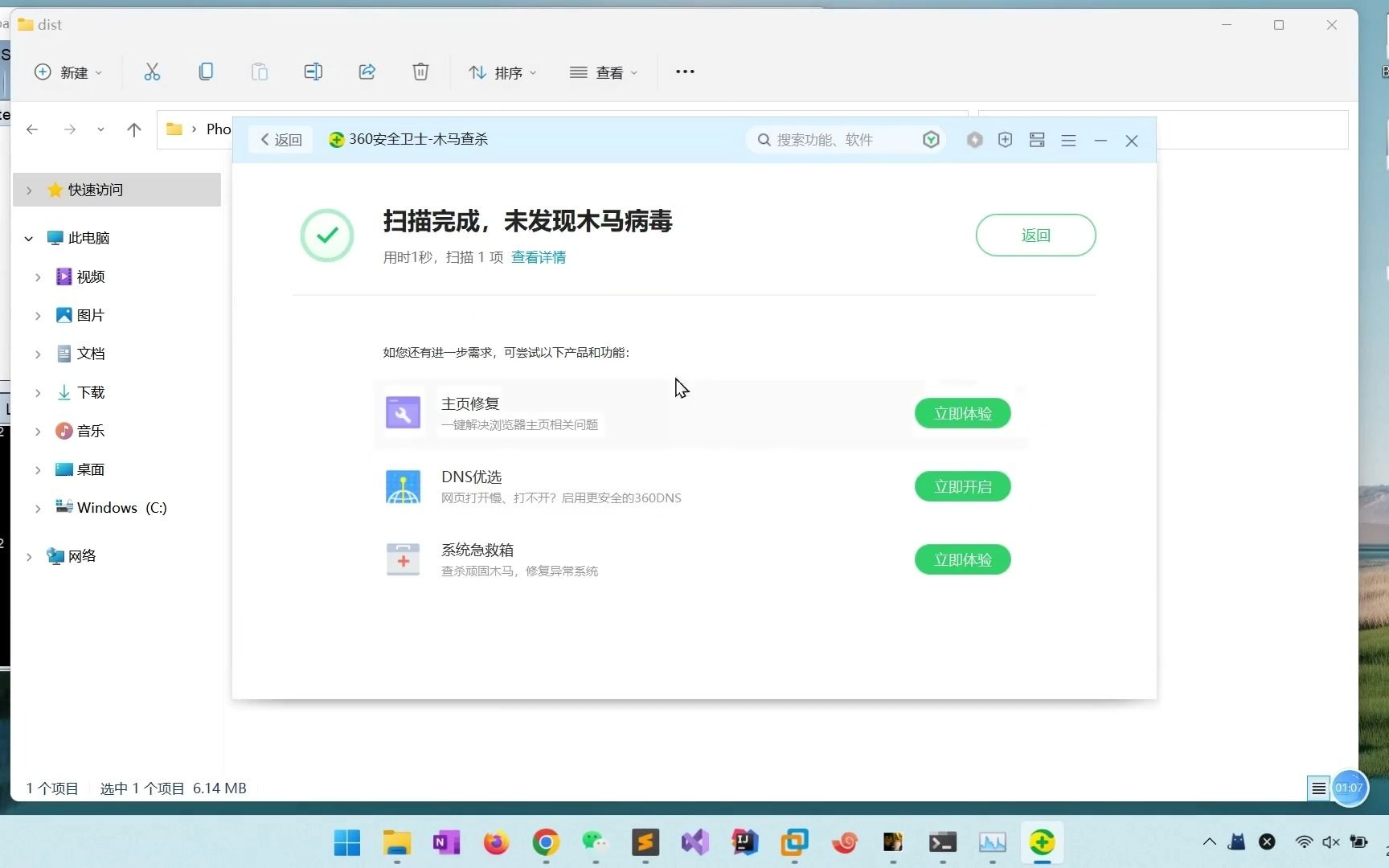Expand the 视频 folder node

click(38, 277)
